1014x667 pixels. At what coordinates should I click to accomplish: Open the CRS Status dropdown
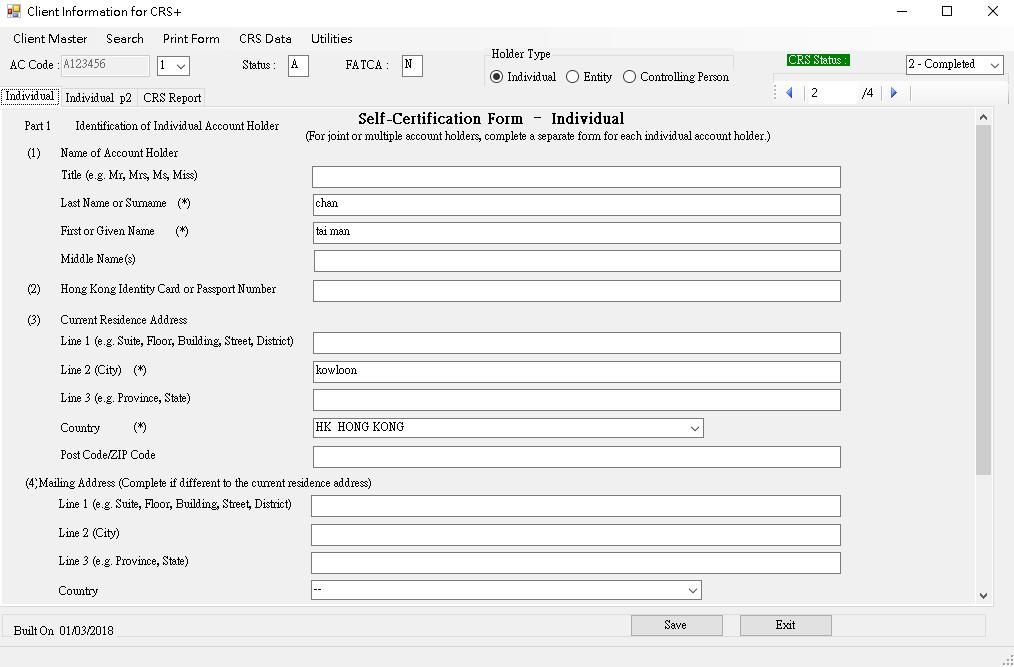click(x=995, y=65)
